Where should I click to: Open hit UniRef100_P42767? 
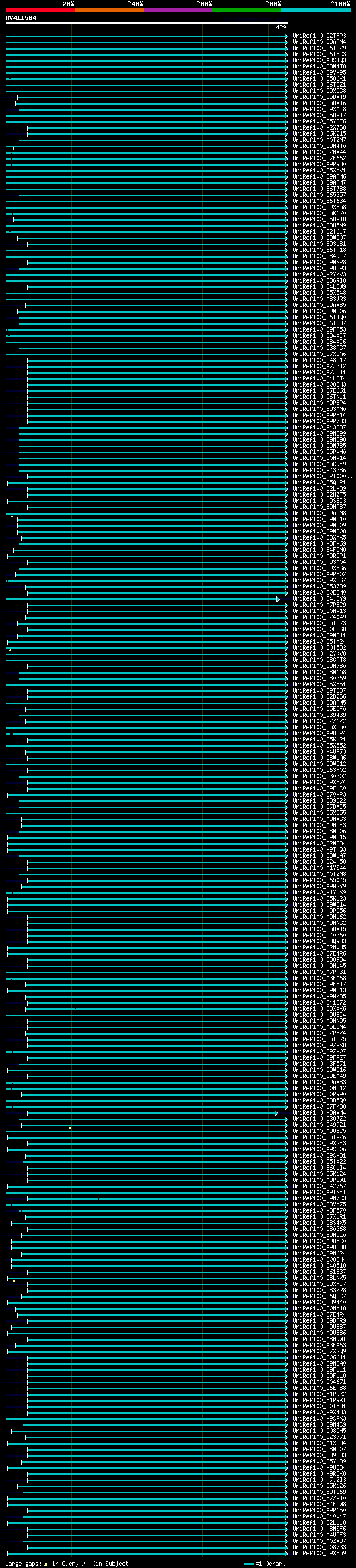pos(319,1186)
